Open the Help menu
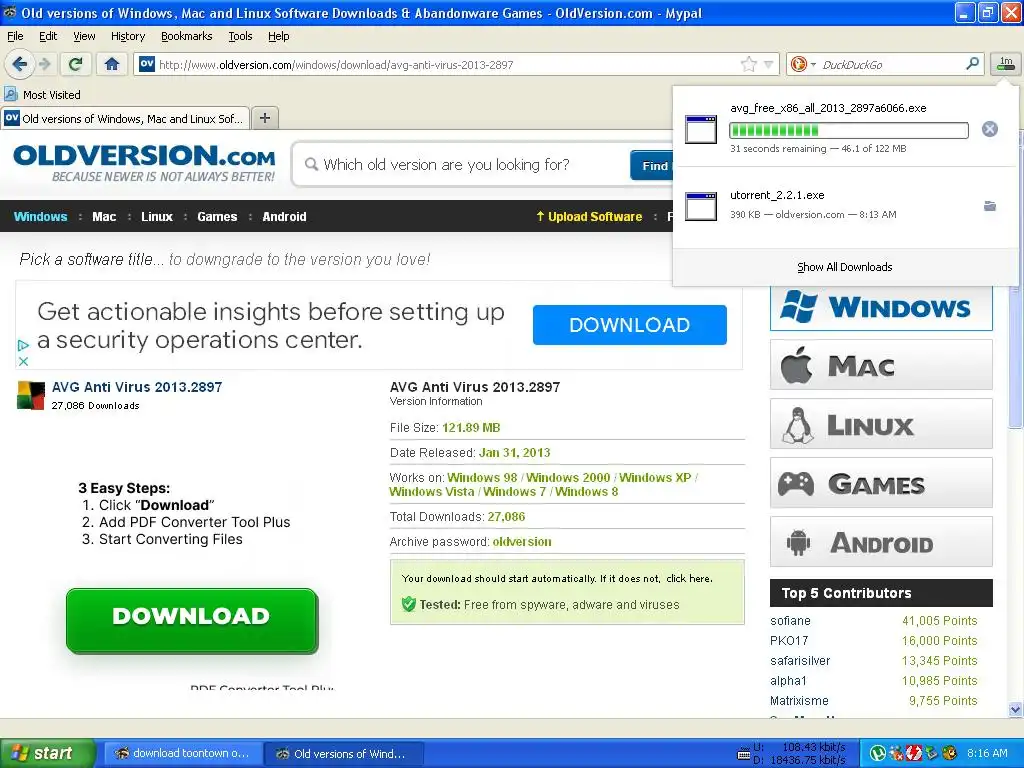1024x768 pixels. [279, 36]
